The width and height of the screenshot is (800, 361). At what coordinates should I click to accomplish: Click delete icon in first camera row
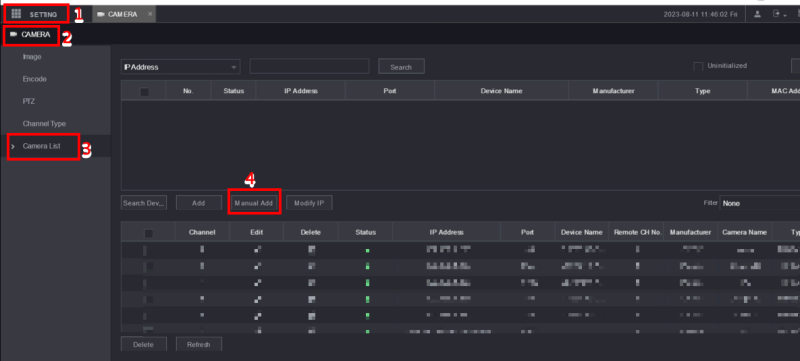[x=312, y=250]
